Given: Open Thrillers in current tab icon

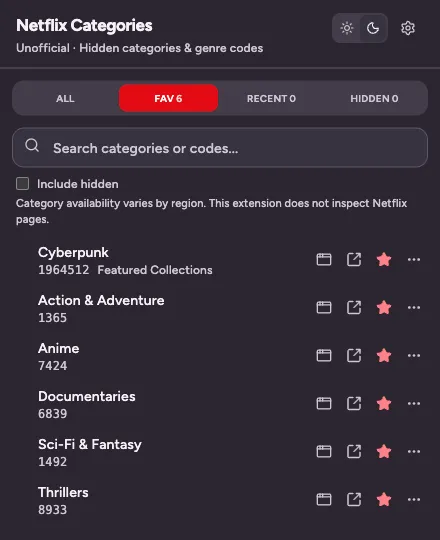Looking at the screenshot, I should tap(324, 499).
